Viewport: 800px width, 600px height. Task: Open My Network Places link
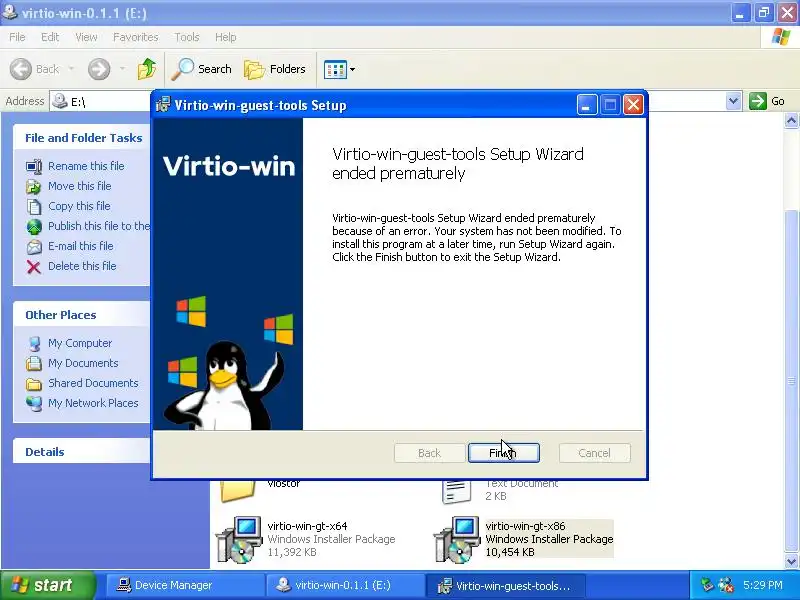(x=93, y=403)
